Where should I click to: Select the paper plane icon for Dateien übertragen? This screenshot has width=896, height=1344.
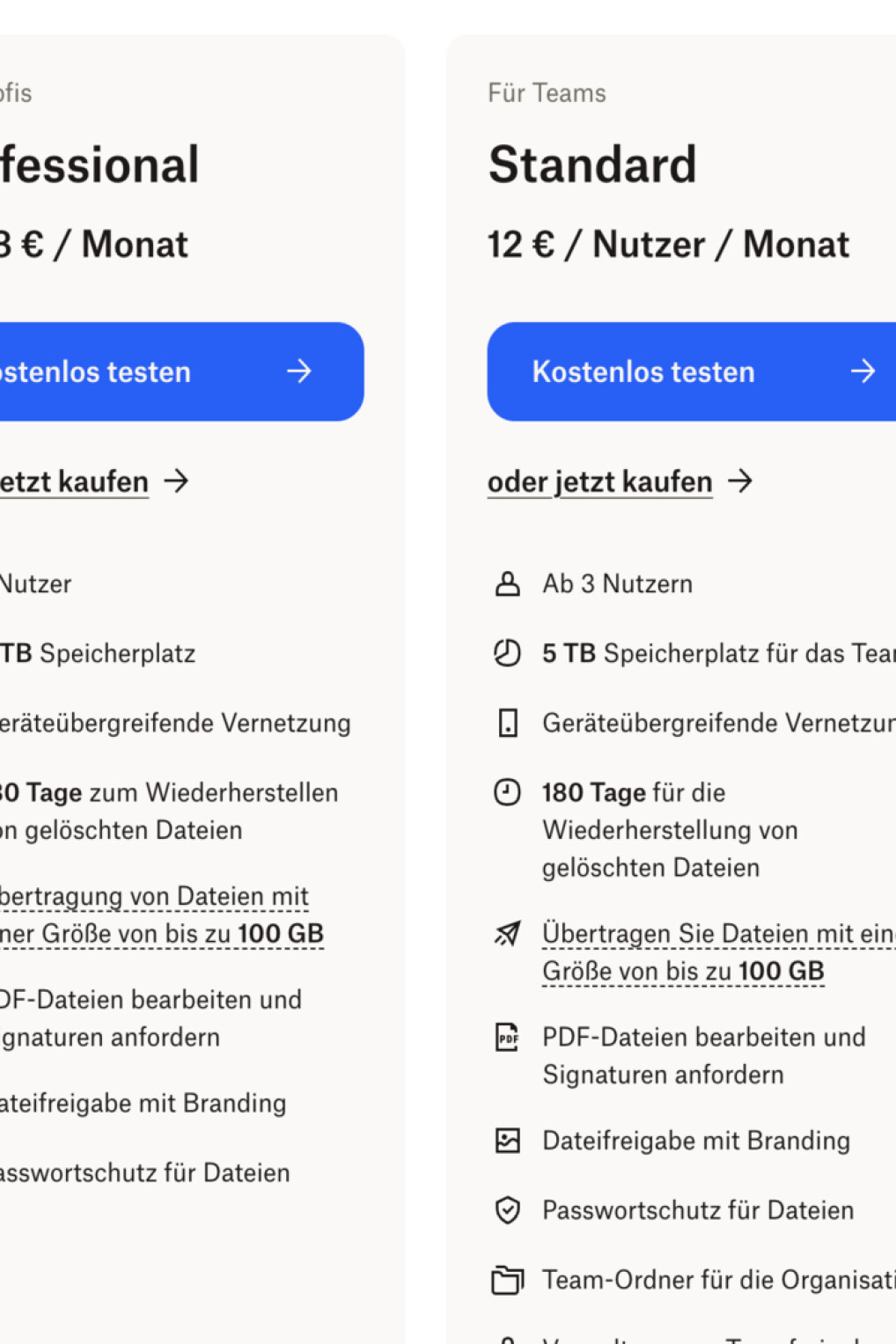coord(507,933)
